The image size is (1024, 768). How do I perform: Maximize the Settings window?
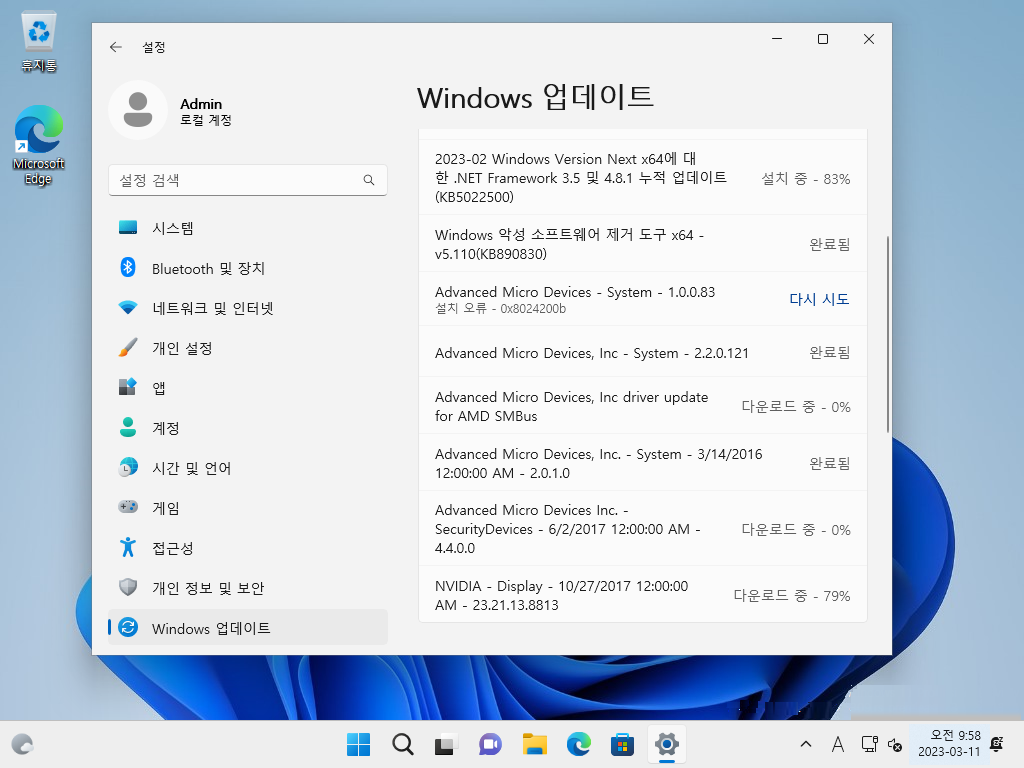pyautogui.click(x=823, y=39)
